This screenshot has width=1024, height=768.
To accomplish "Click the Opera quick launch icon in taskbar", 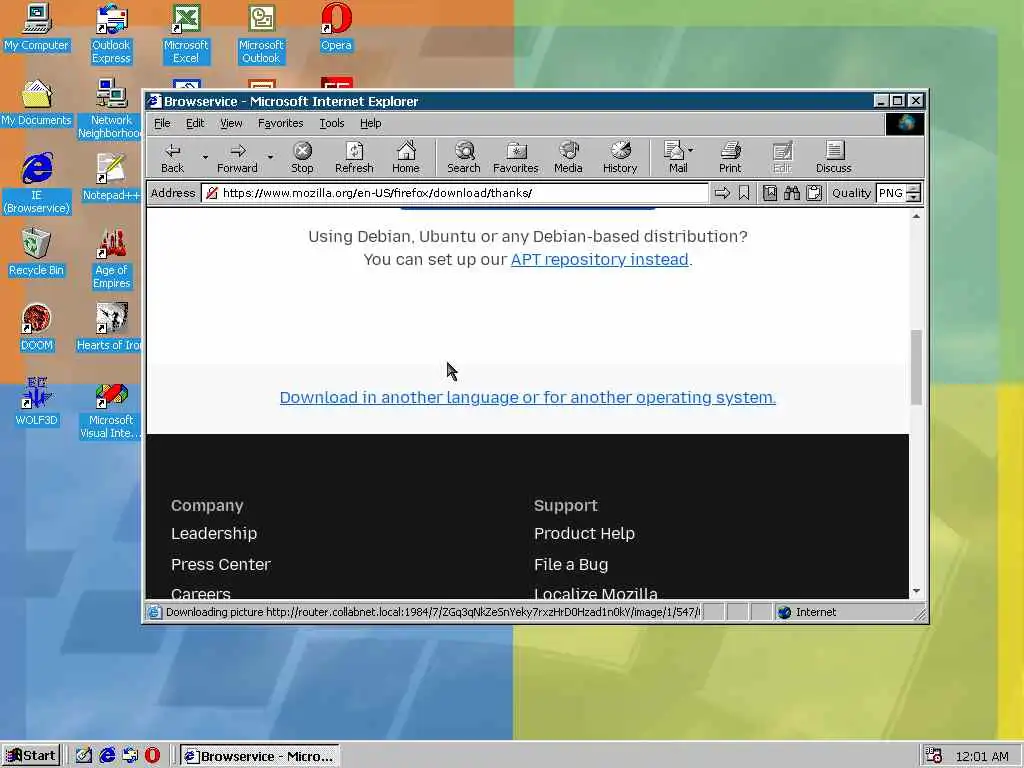I will coord(152,756).
